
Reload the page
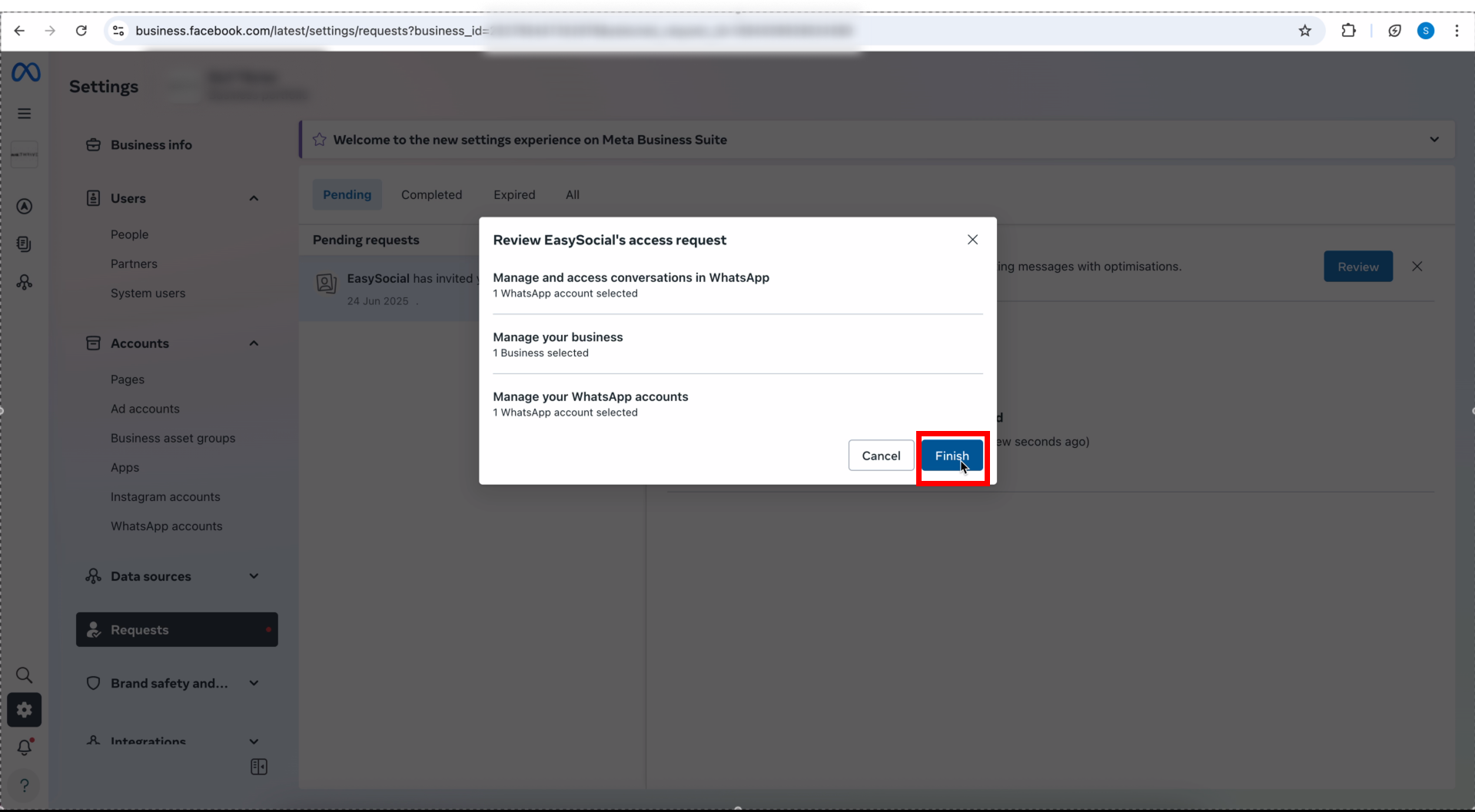[x=81, y=31]
